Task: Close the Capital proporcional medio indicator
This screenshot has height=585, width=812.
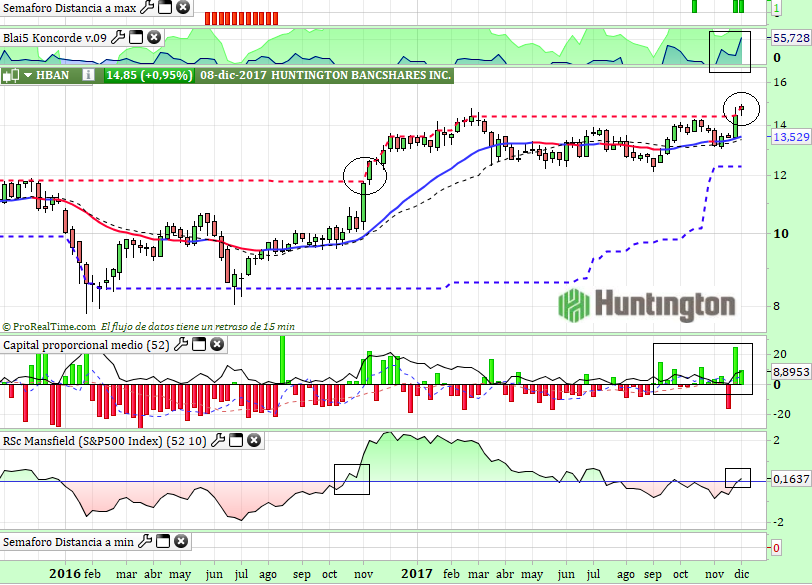Action: pyautogui.click(x=217, y=344)
